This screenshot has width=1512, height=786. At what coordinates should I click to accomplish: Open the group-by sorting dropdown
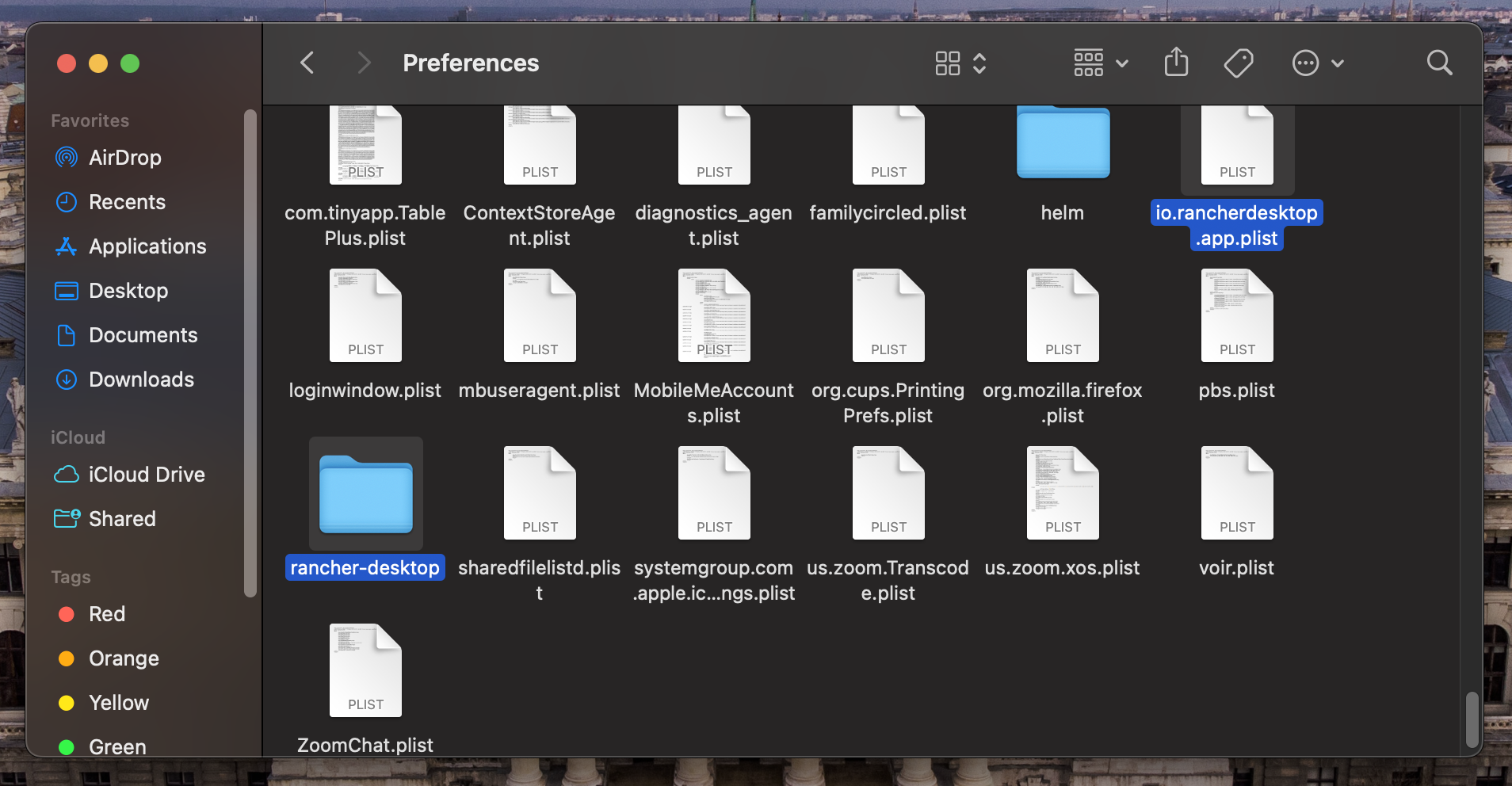(1099, 63)
